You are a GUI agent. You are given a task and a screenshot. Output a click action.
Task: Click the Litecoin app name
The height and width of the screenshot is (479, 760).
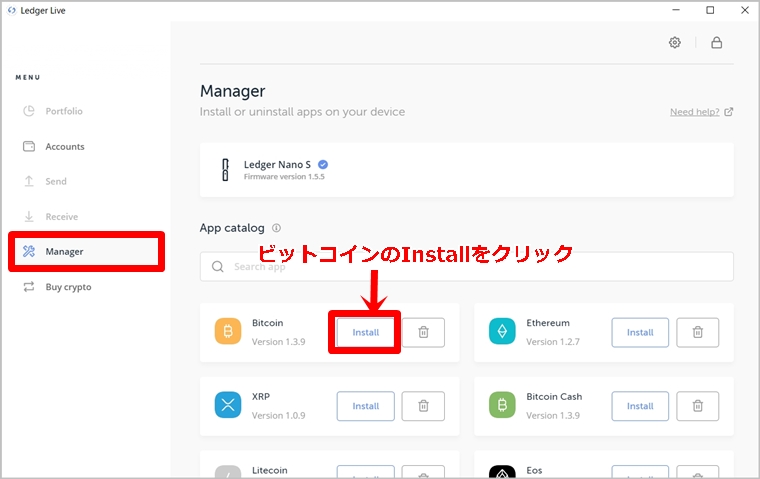[269, 470]
